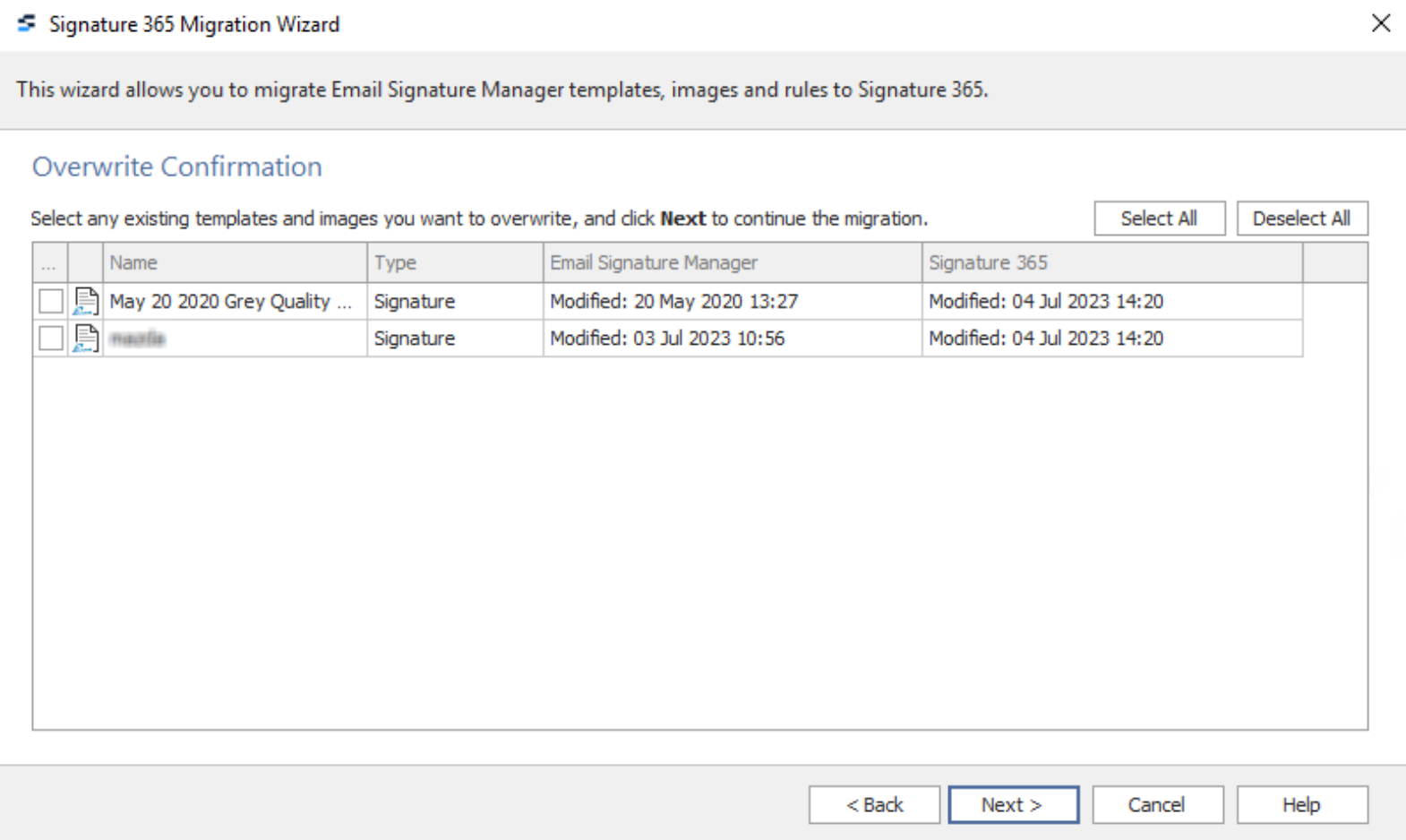This screenshot has height=840, width=1406.
Task: Click the 'Overwrite Confirmation' heading
Action: 177,167
